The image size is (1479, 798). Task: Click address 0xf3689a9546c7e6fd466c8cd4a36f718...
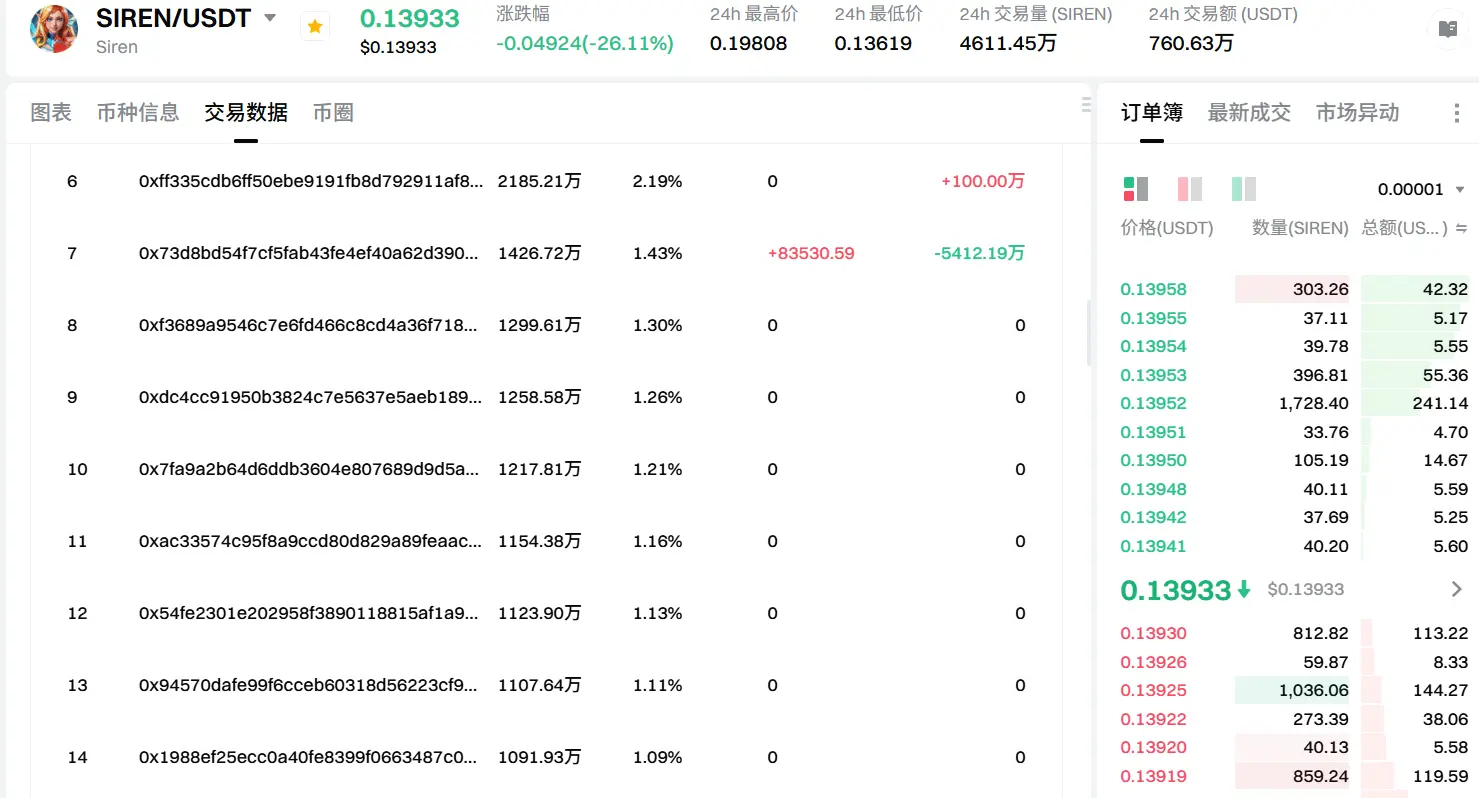point(309,325)
